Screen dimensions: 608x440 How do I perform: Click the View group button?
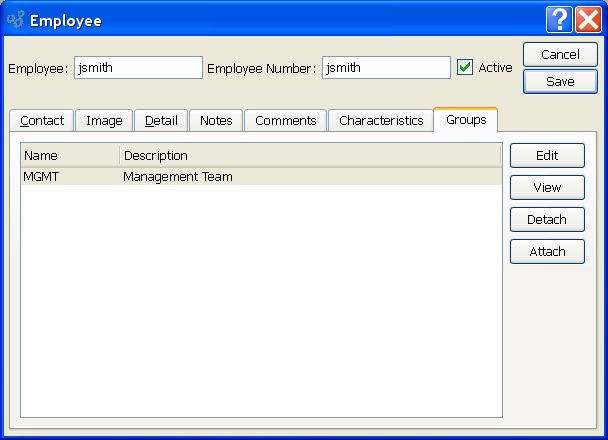547,188
